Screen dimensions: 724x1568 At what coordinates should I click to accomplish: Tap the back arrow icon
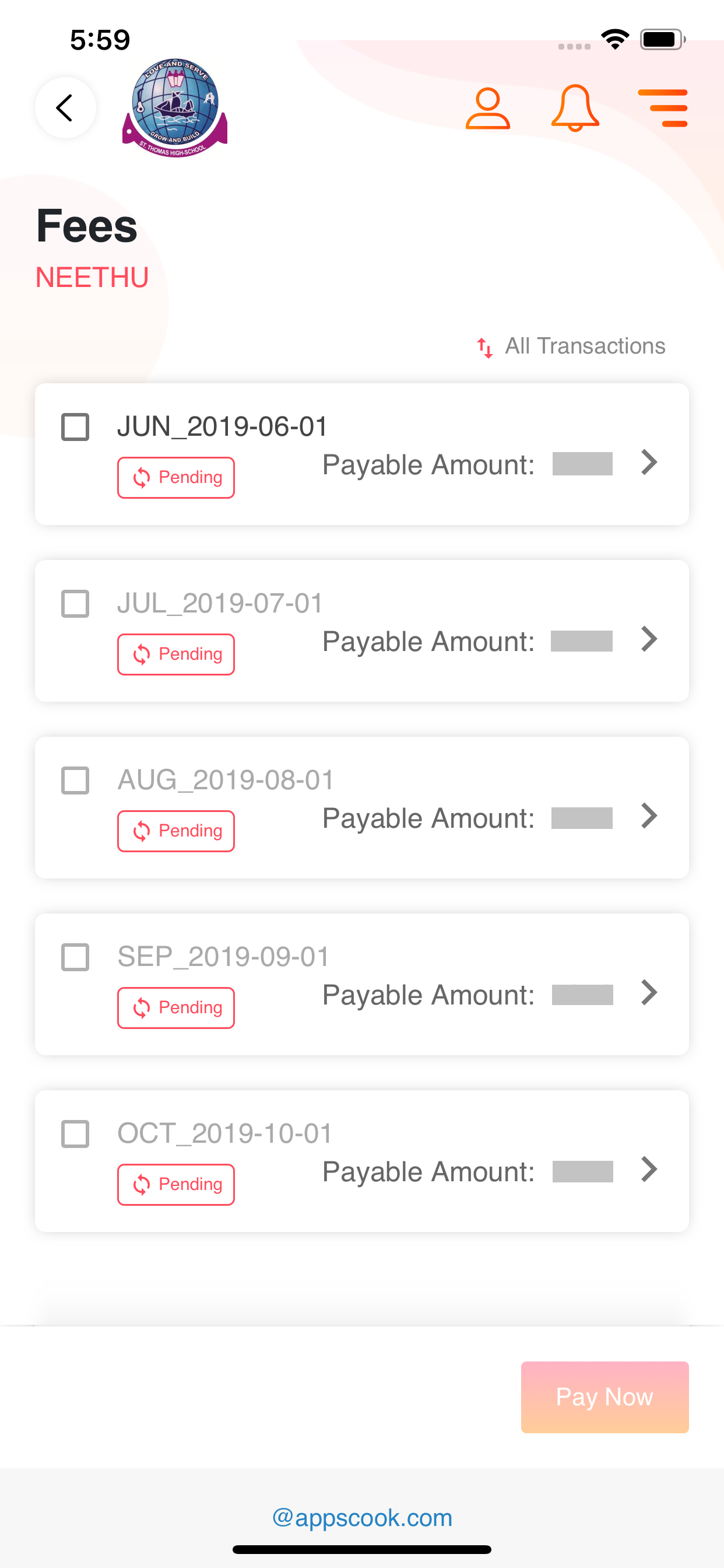(x=65, y=108)
